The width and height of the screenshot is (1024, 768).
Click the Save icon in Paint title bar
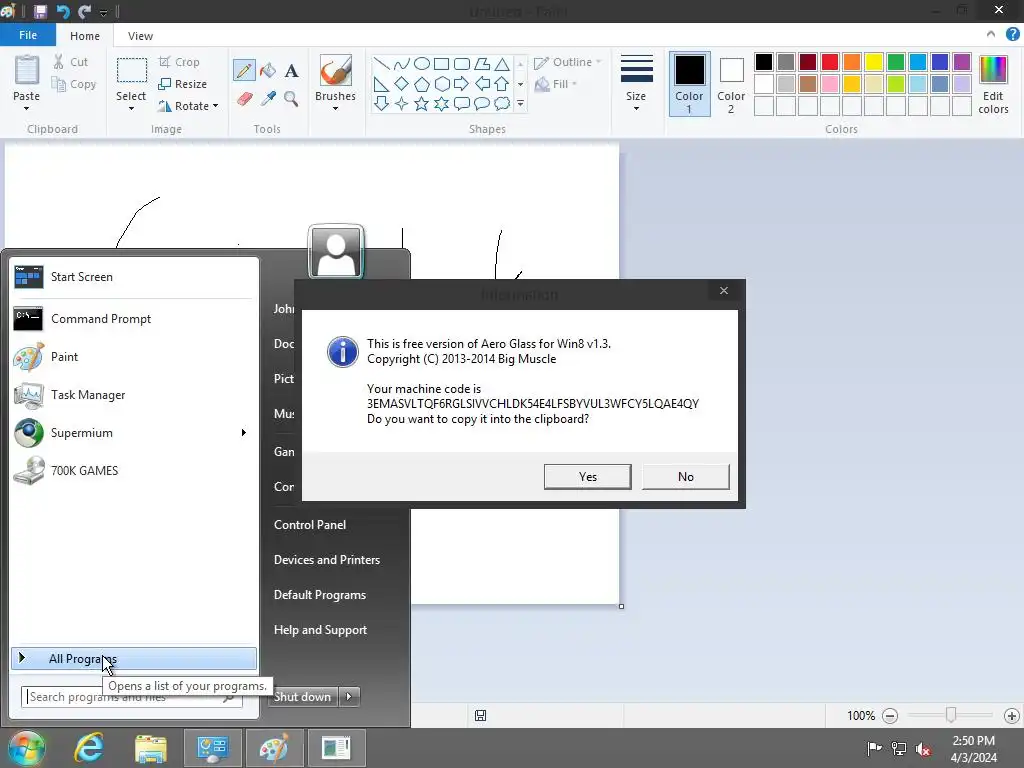40,11
